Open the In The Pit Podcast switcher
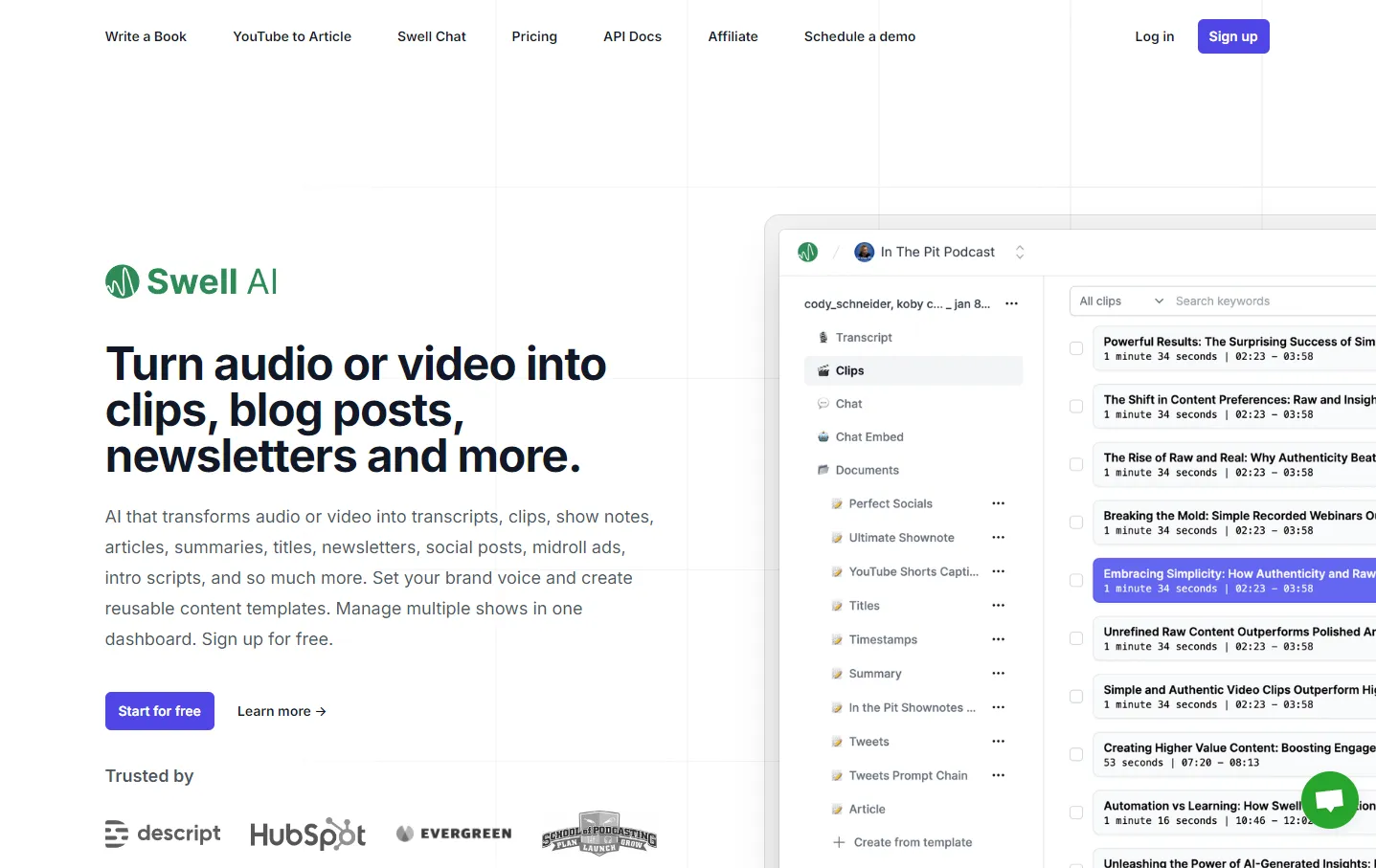 click(x=1019, y=252)
